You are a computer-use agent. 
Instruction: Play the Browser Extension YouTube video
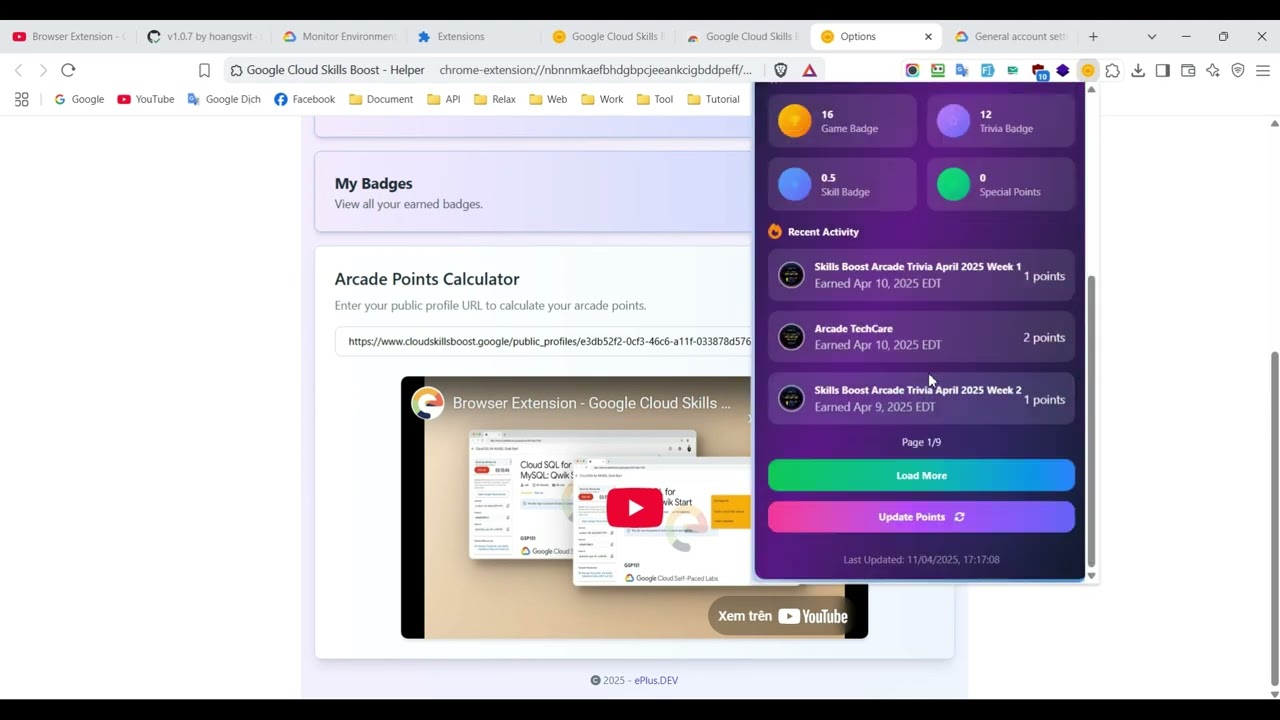click(634, 508)
